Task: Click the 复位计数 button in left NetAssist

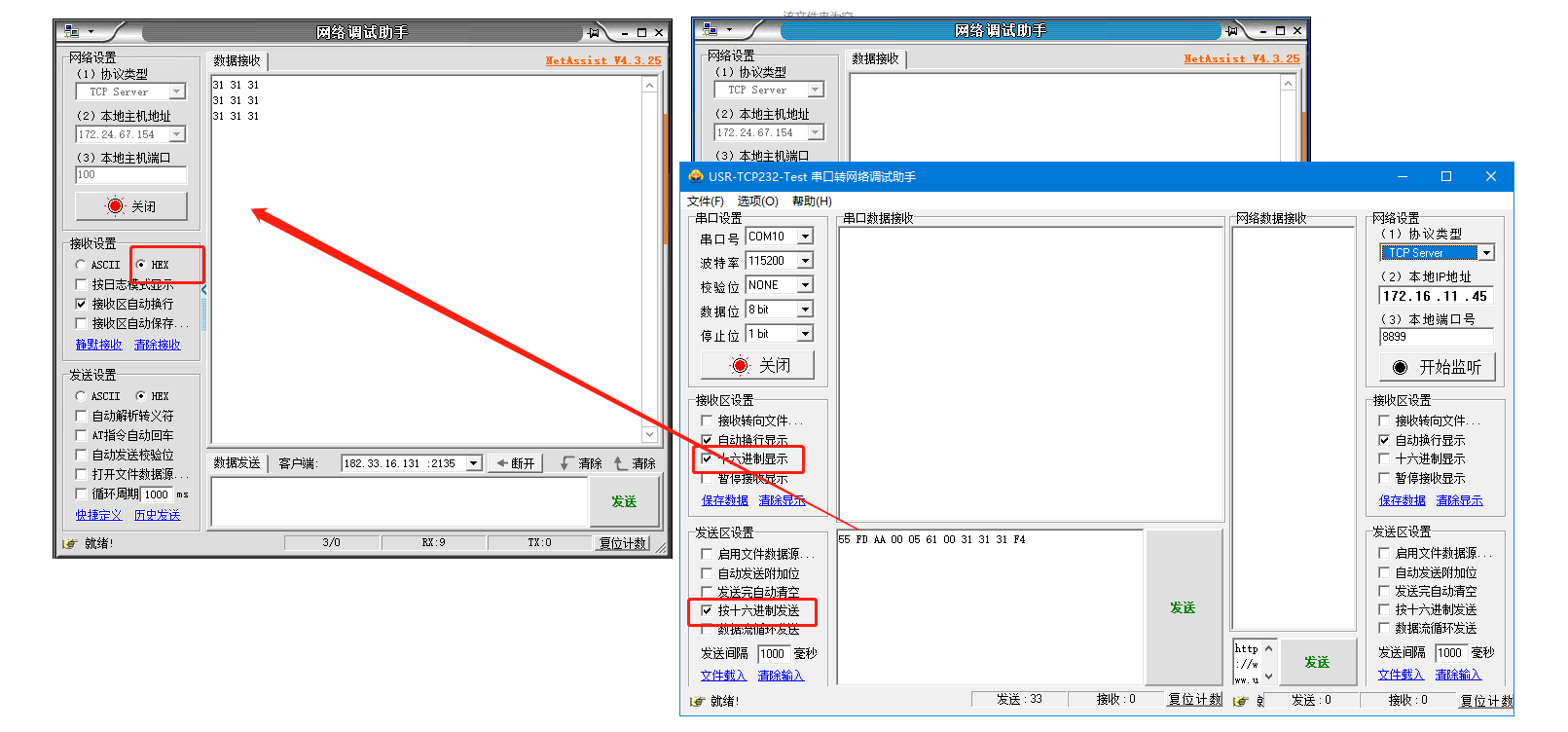Action: [623, 543]
